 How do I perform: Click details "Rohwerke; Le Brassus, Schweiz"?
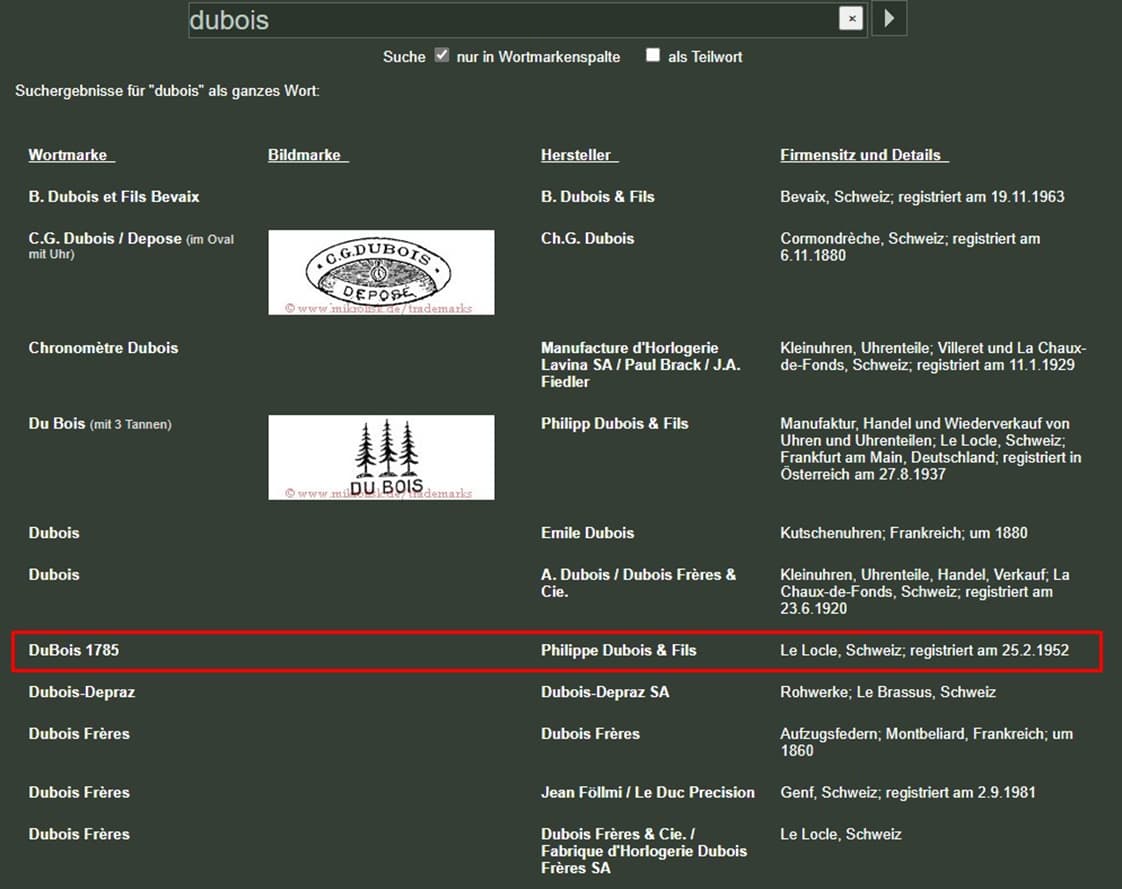[x=888, y=692]
